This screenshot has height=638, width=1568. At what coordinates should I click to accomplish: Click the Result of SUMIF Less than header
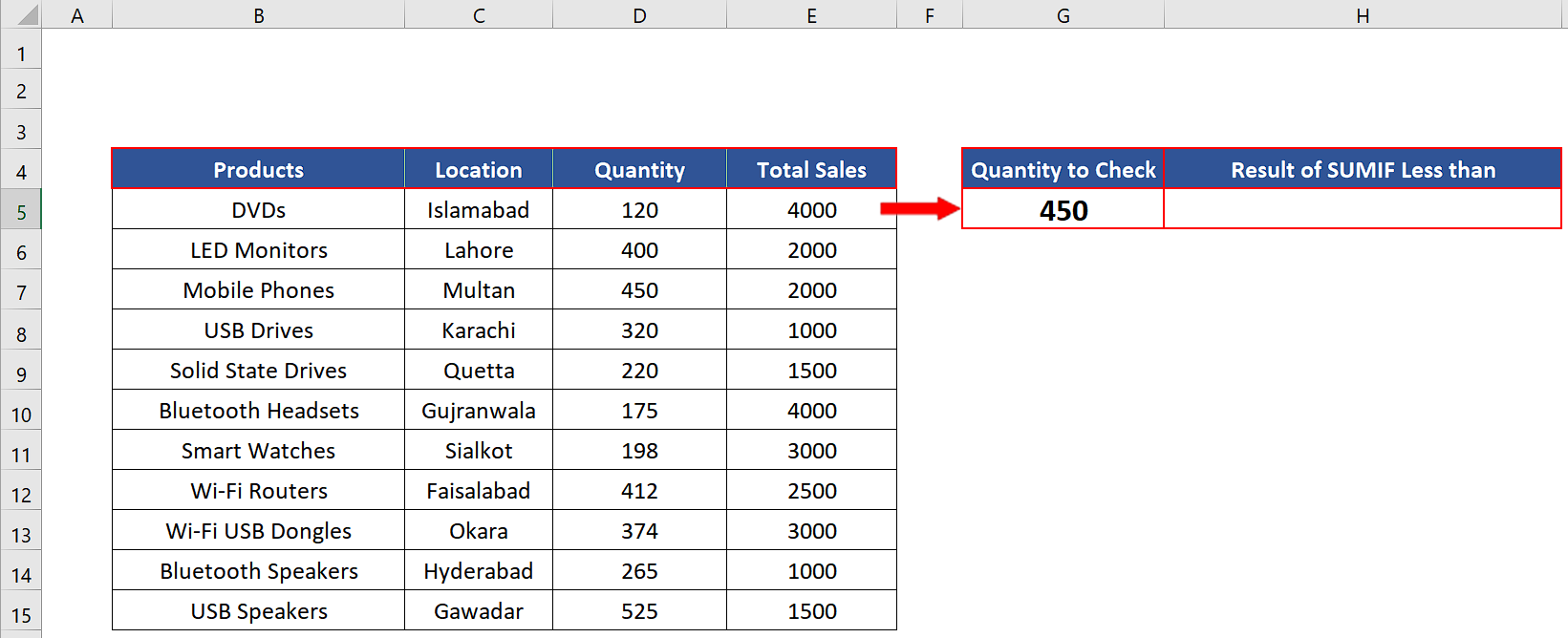tap(1363, 169)
